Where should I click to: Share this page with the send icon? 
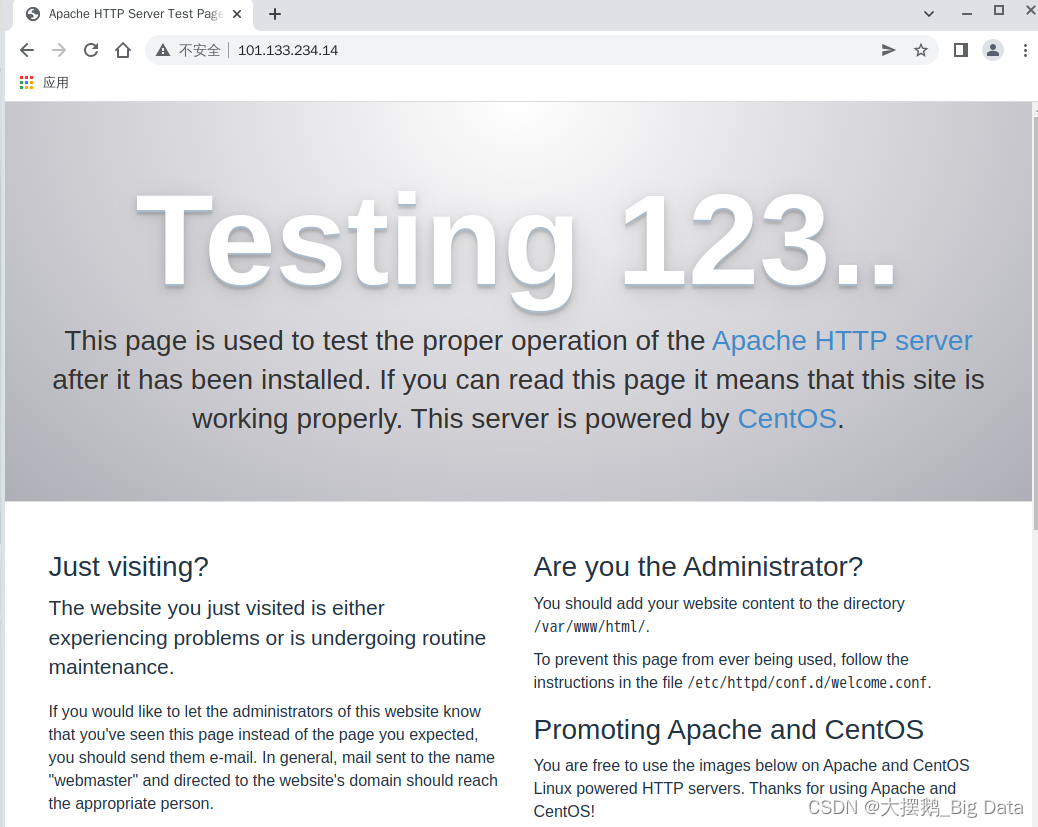[x=888, y=50]
